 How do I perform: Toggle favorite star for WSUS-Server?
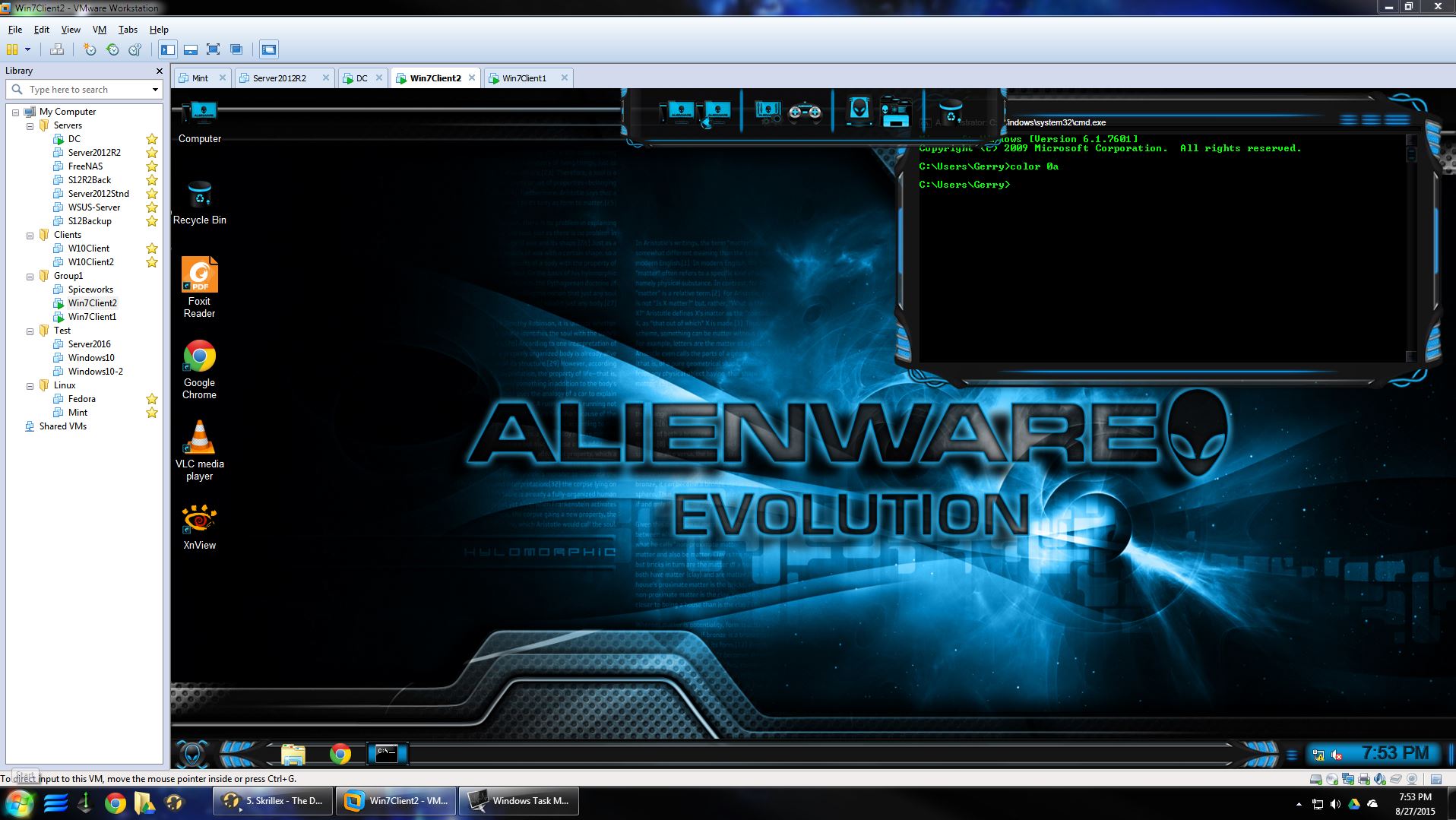click(152, 207)
